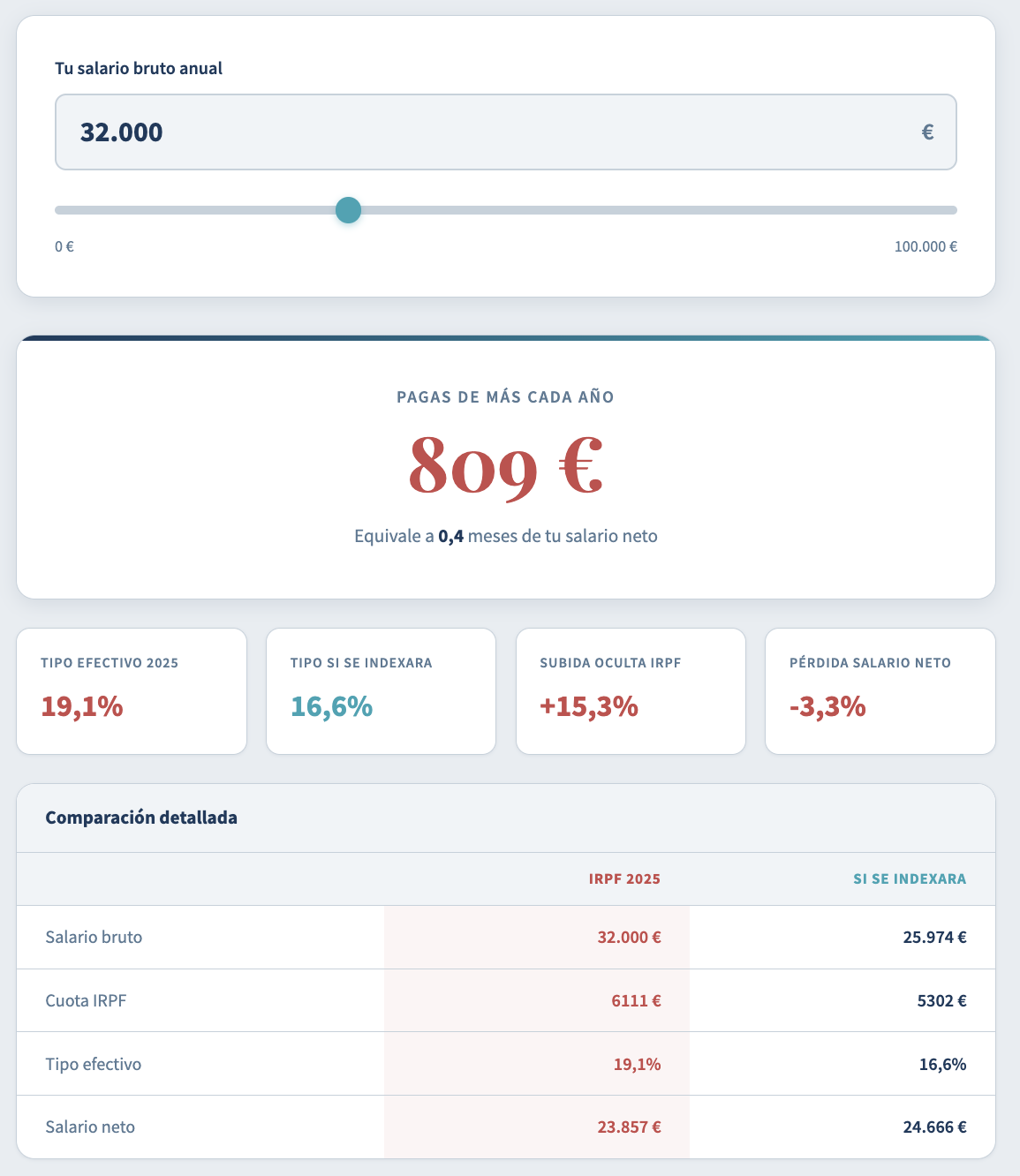Viewport: 1020px width, 1176px height.
Task: Click the 6111 € Cuota IRPF value
Action: tap(636, 1000)
